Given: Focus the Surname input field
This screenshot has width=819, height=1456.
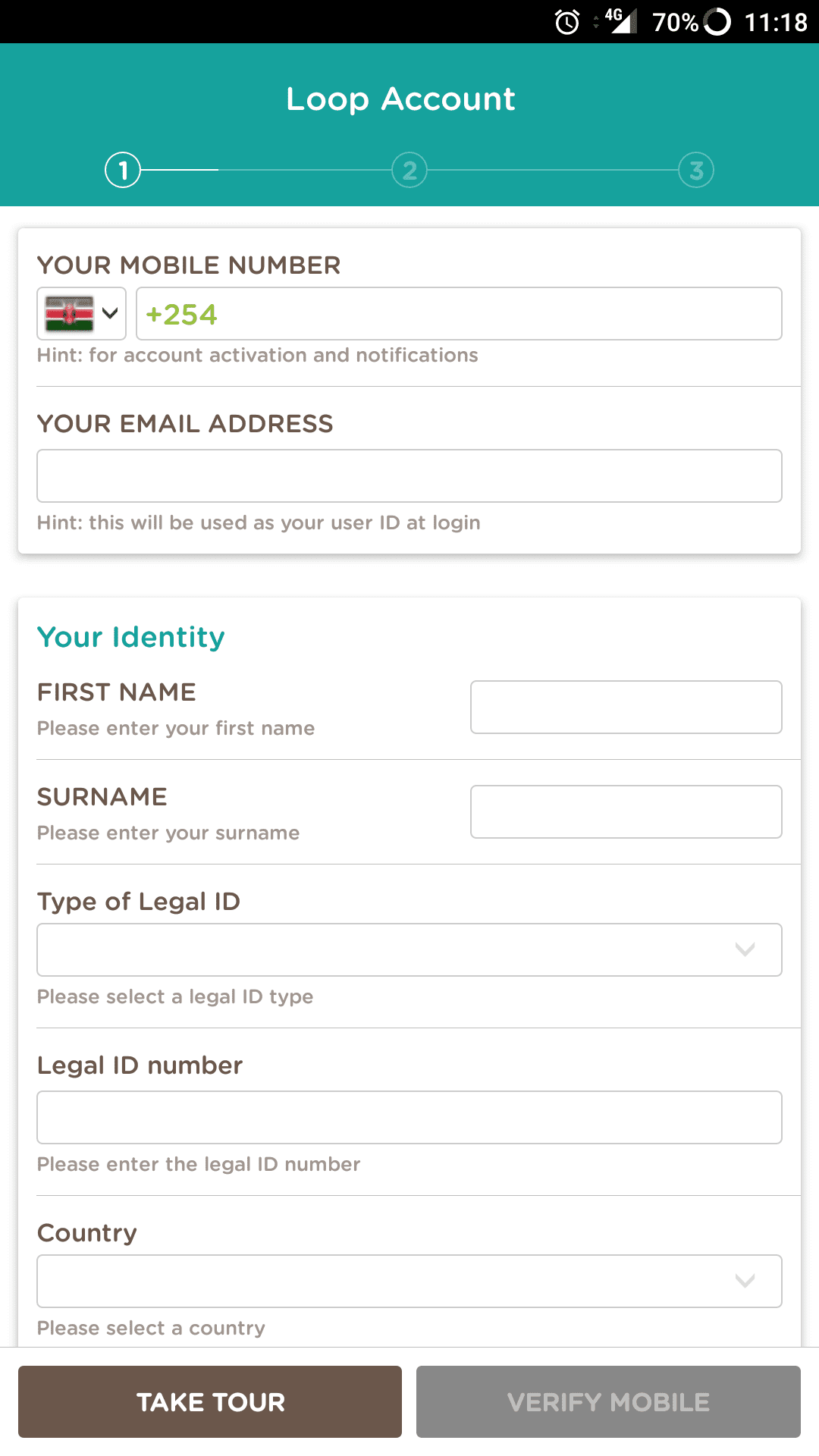Looking at the screenshot, I should (x=626, y=811).
